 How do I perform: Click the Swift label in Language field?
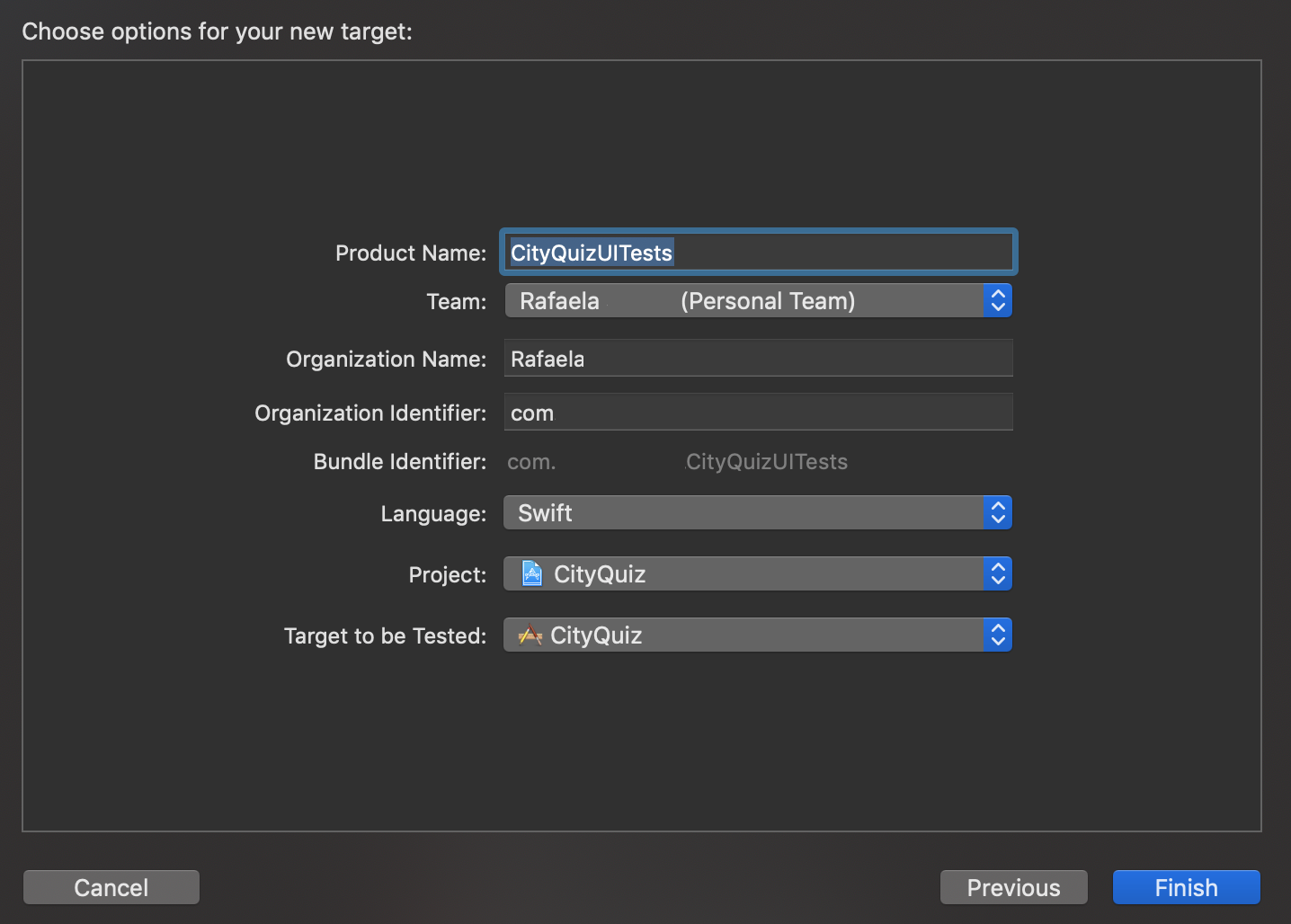pos(544,512)
